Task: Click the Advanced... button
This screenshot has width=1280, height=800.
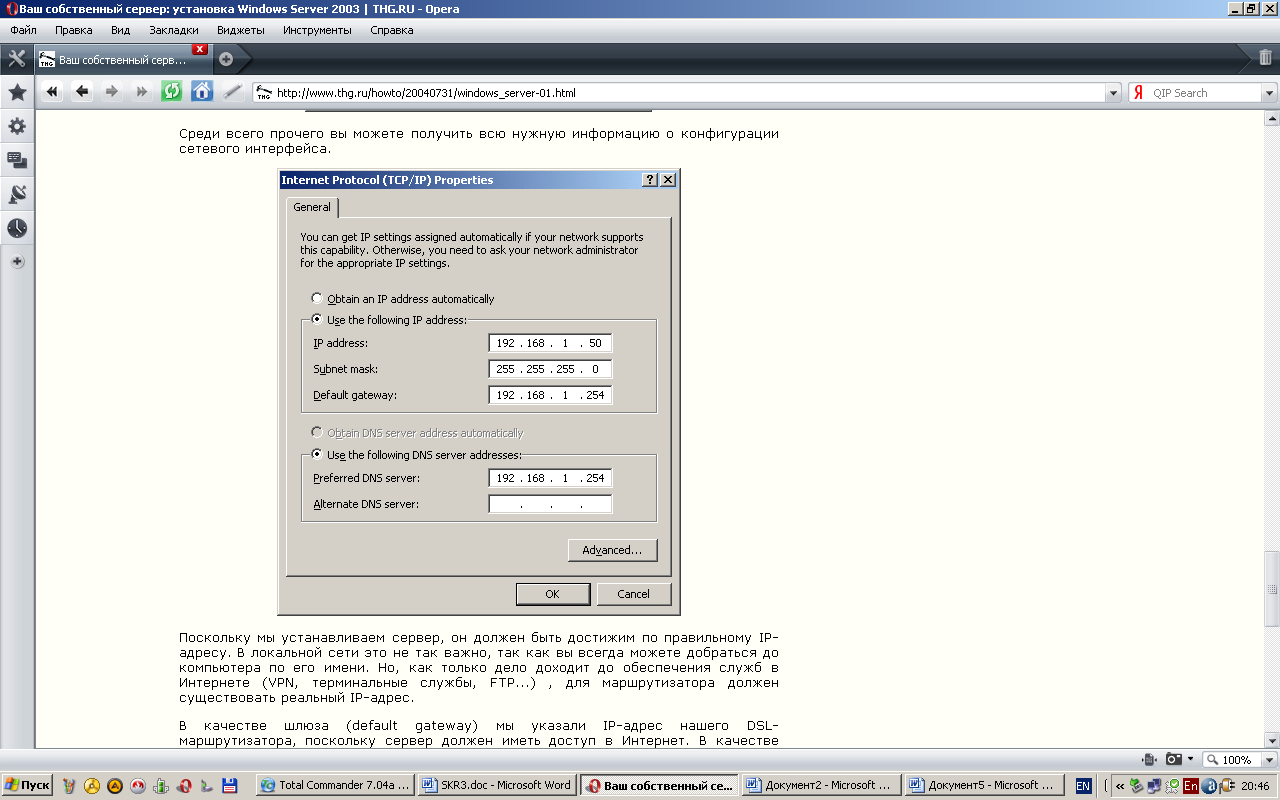Action: 612,550
